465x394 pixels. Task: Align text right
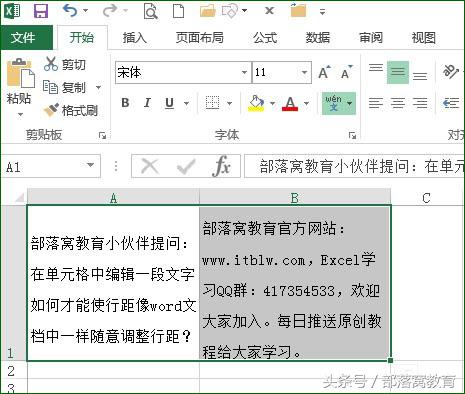tap(420, 103)
